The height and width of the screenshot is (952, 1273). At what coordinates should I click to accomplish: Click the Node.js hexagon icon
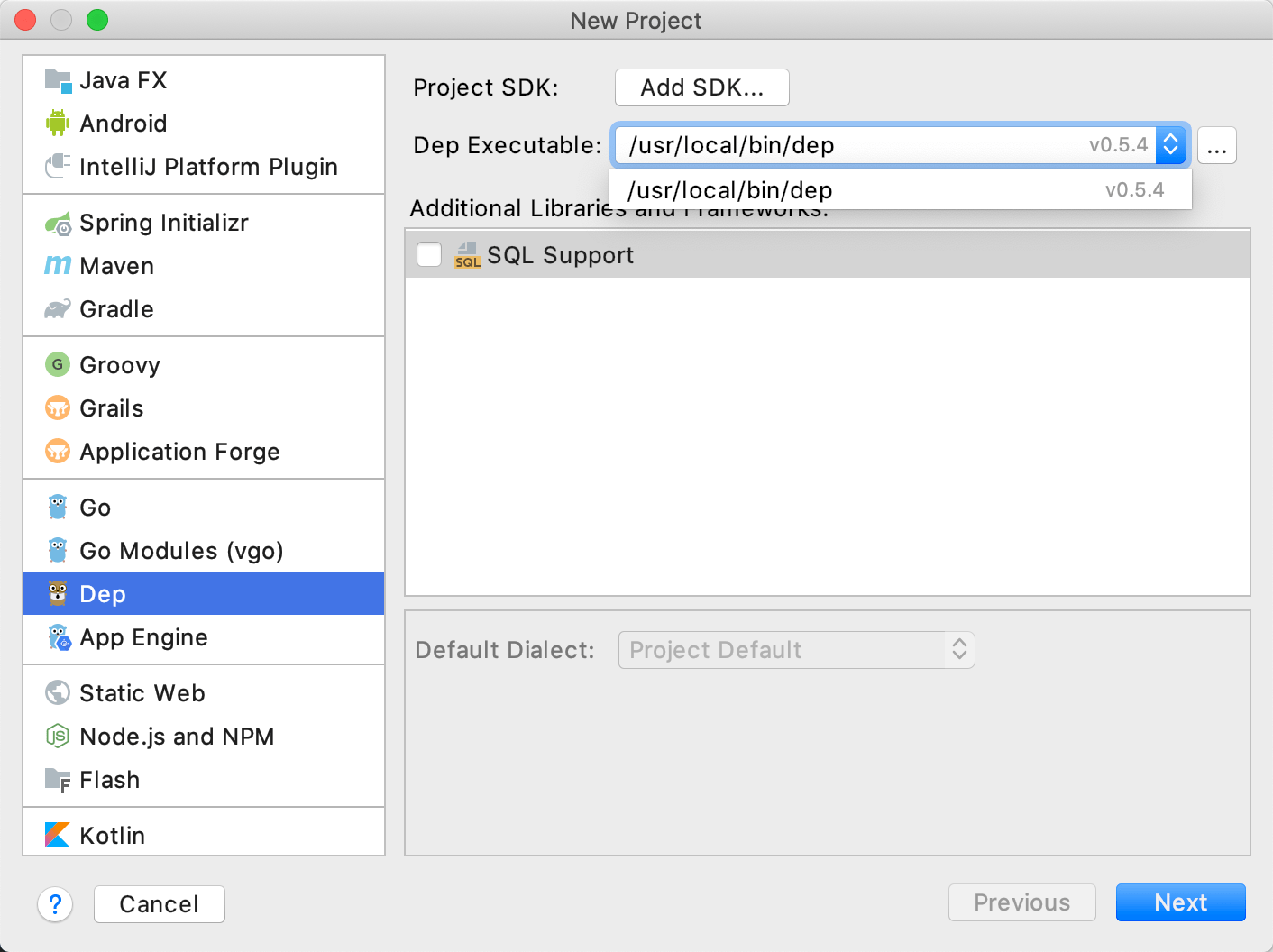[x=58, y=736]
